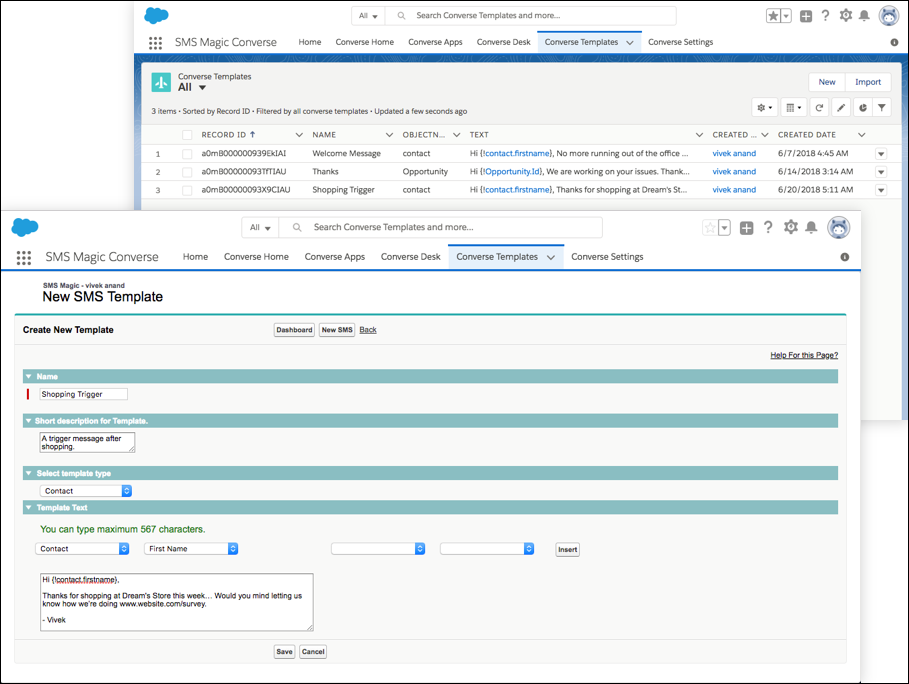Image resolution: width=909 pixels, height=684 pixels.
Task: Collapse the Short description for Template section
Action: 28,421
